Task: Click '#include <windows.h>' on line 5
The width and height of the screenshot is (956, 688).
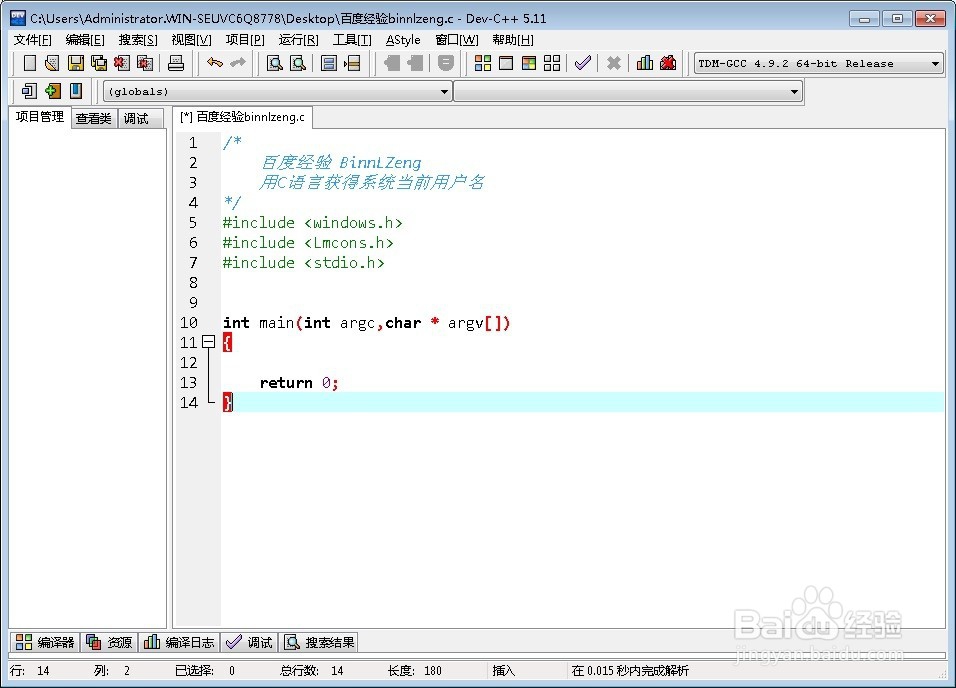Action: (312, 223)
